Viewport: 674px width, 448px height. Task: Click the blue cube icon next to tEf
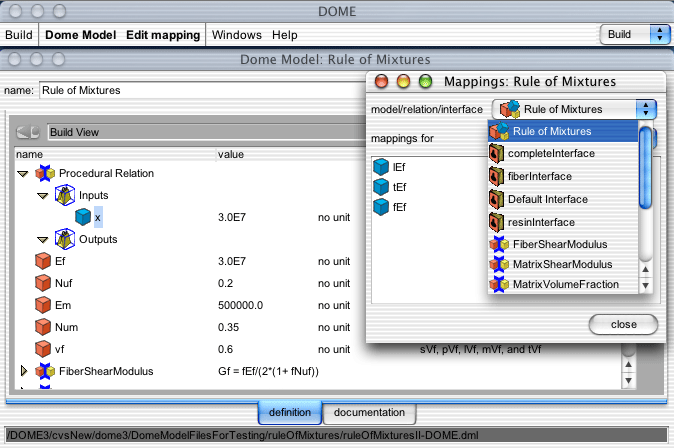pyautogui.click(x=381, y=187)
